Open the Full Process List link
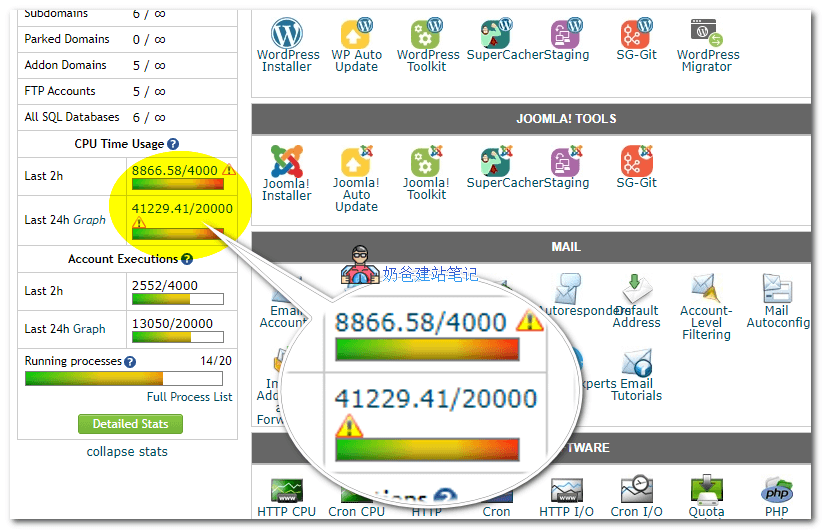The image size is (822, 530). pyautogui.click(x=189, y=397)
